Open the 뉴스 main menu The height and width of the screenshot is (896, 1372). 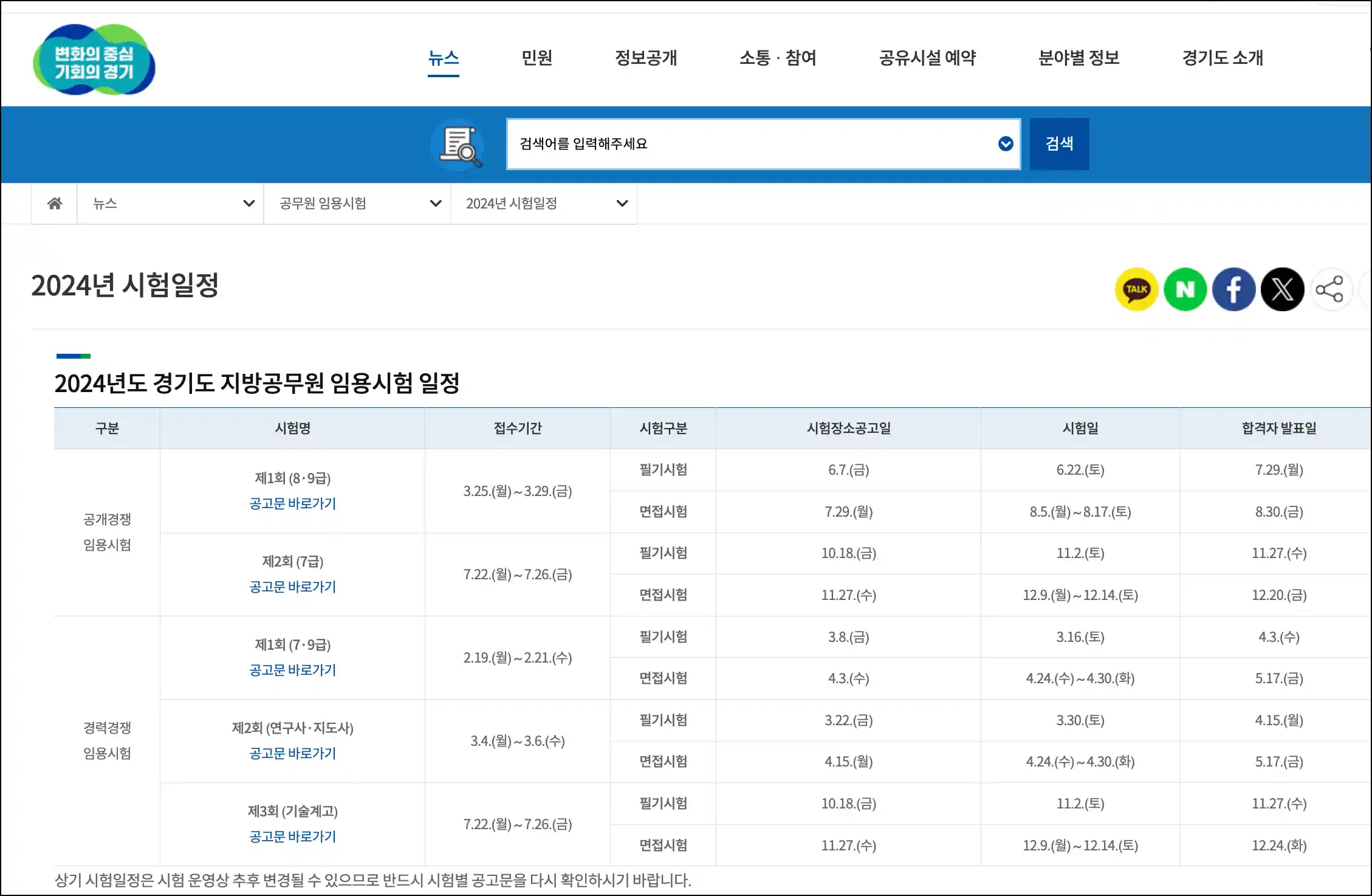443,58
